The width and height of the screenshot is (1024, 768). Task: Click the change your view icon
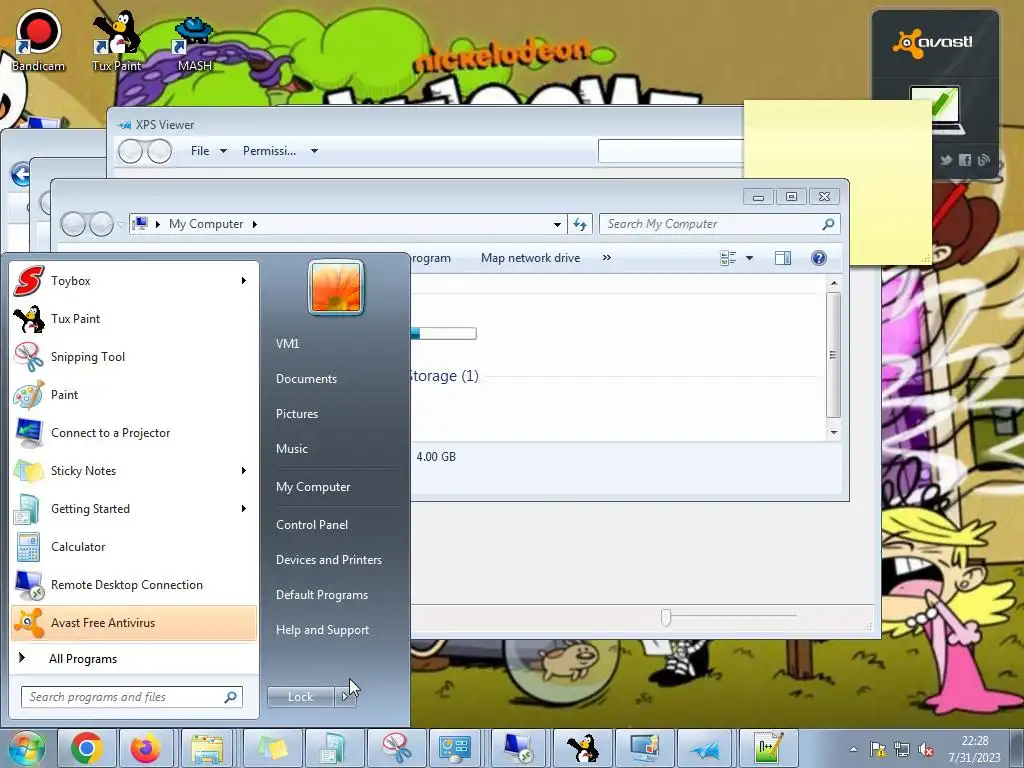coord(728,258)
